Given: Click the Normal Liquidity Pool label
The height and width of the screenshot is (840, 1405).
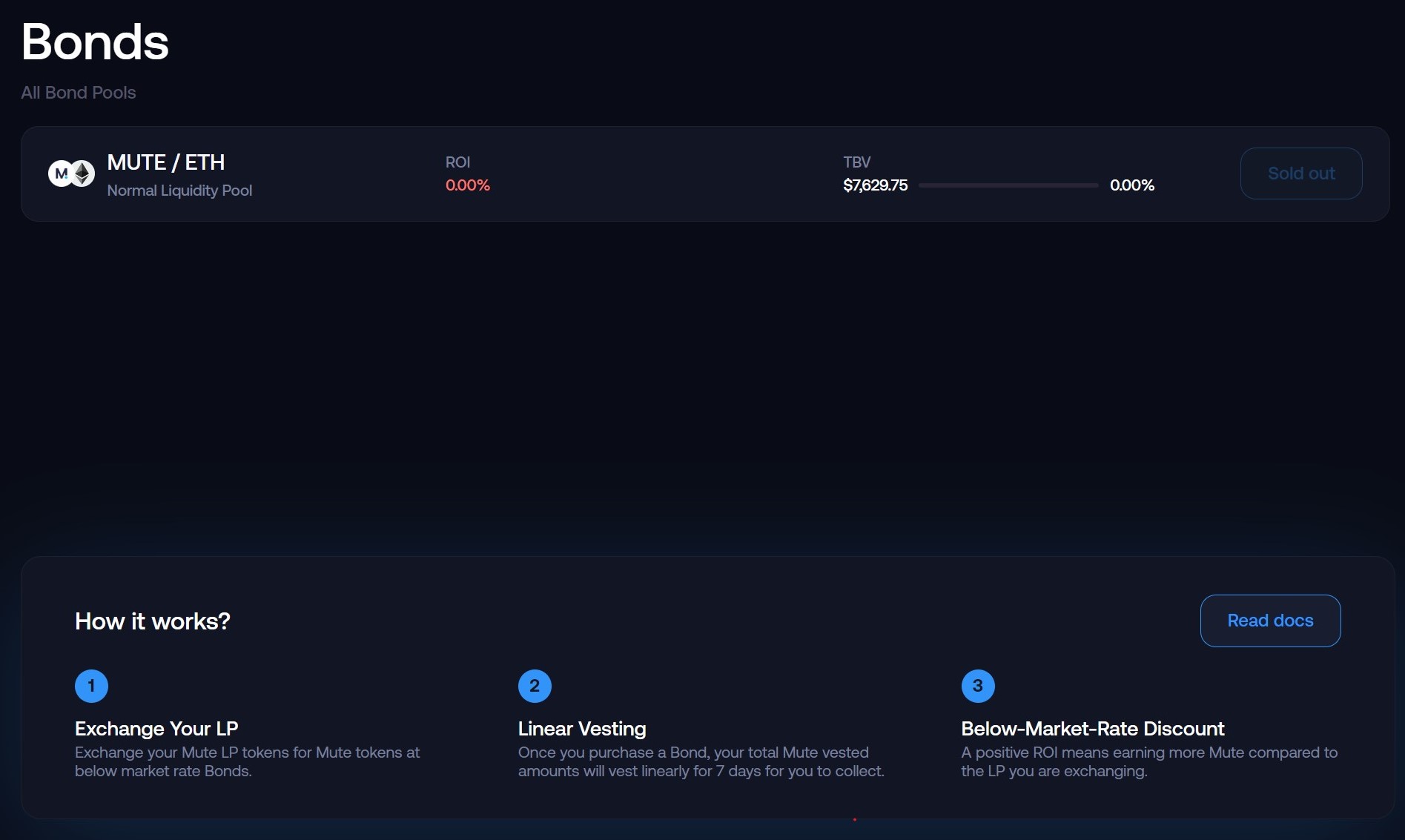Looking at the screenshot, I should (x=179, y=191).
